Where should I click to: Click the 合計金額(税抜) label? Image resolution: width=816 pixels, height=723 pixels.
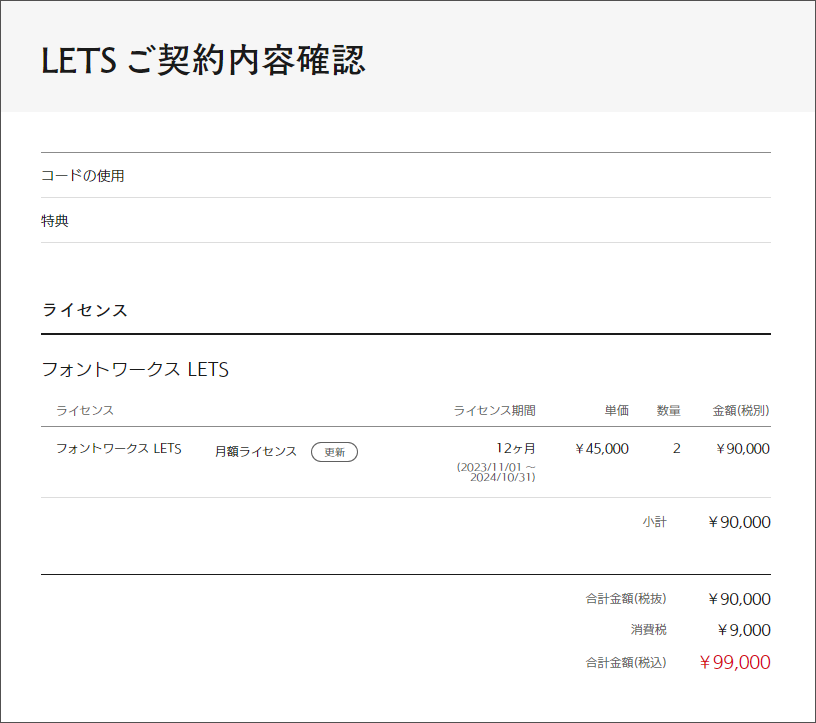(x=626, y=599)
